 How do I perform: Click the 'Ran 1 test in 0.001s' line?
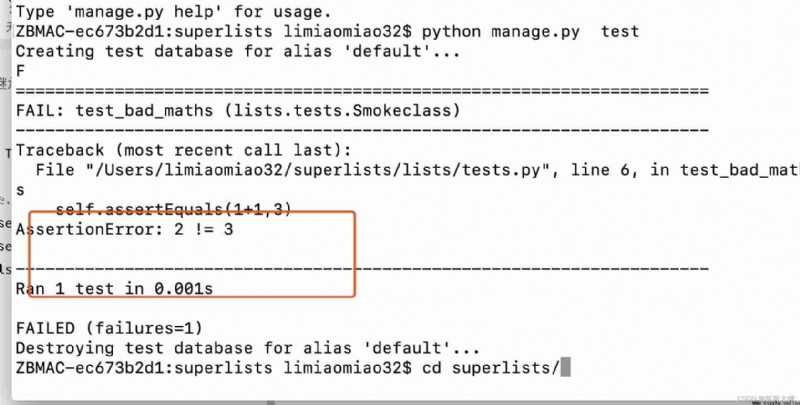(x=114, y=289)
